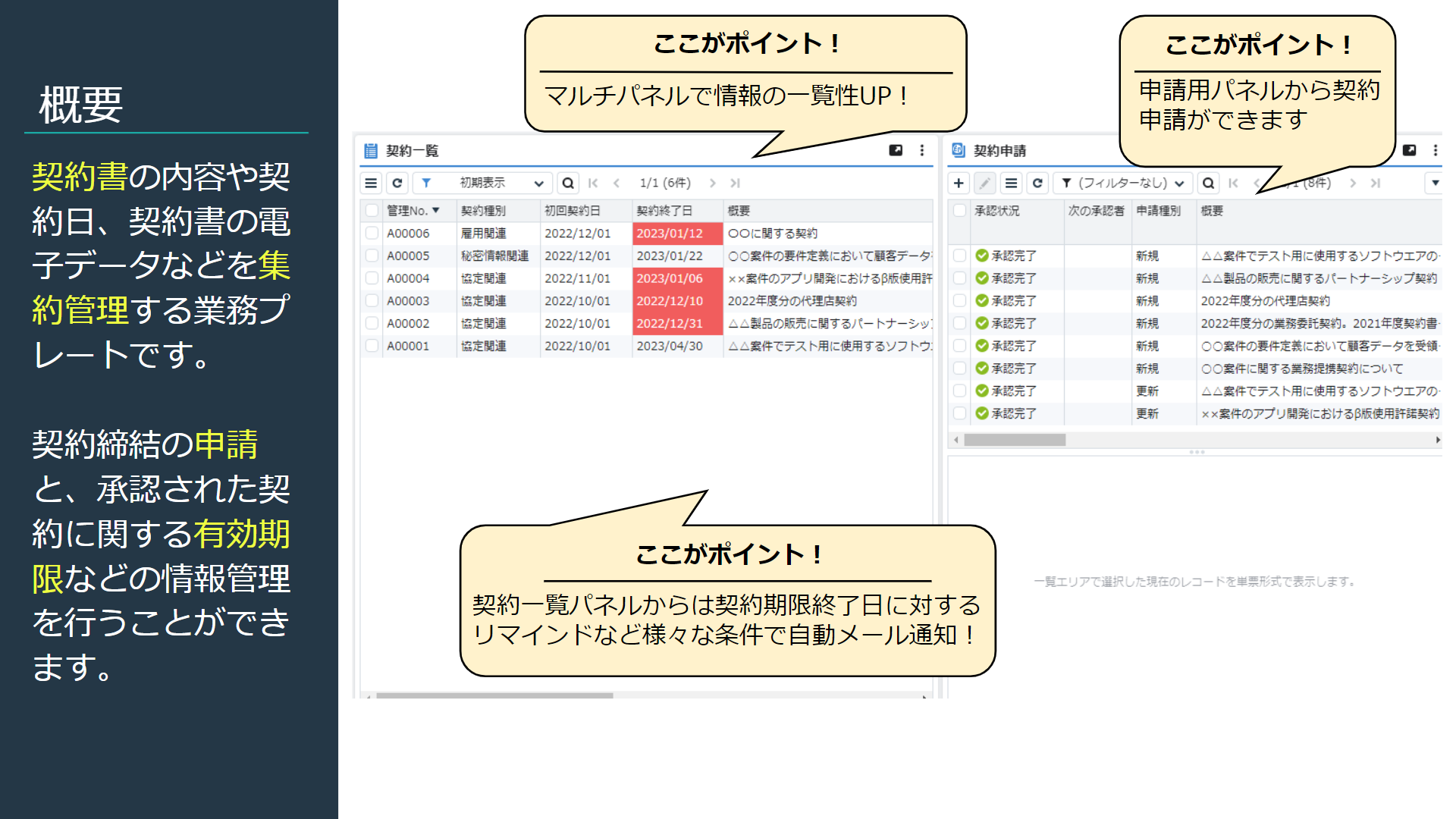Screen dimensions: 1456x819
Task: Check the select-all checkbox in 契約一覧 header
Action: pos(371,211)
